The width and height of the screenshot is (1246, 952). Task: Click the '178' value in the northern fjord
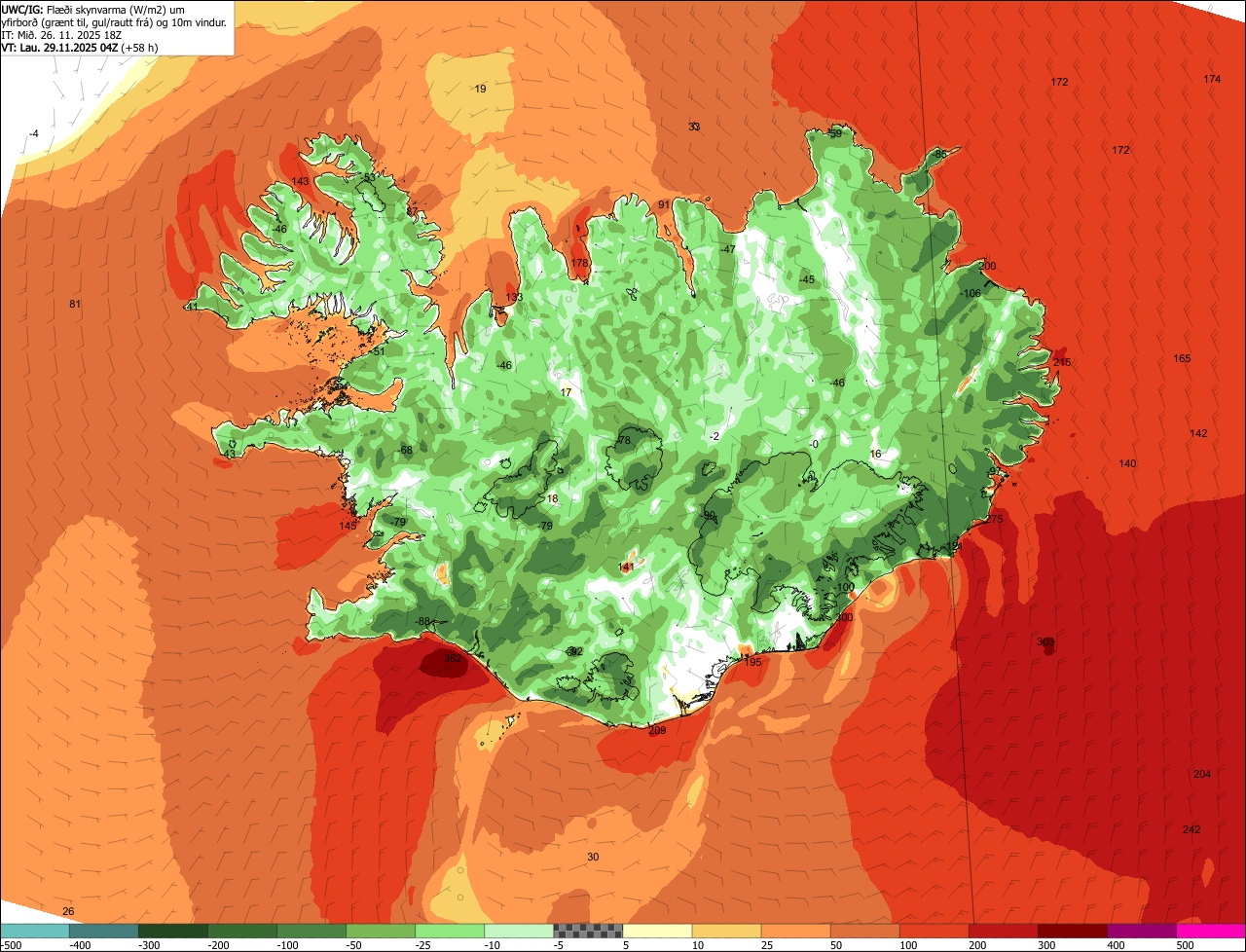[580, 263]
